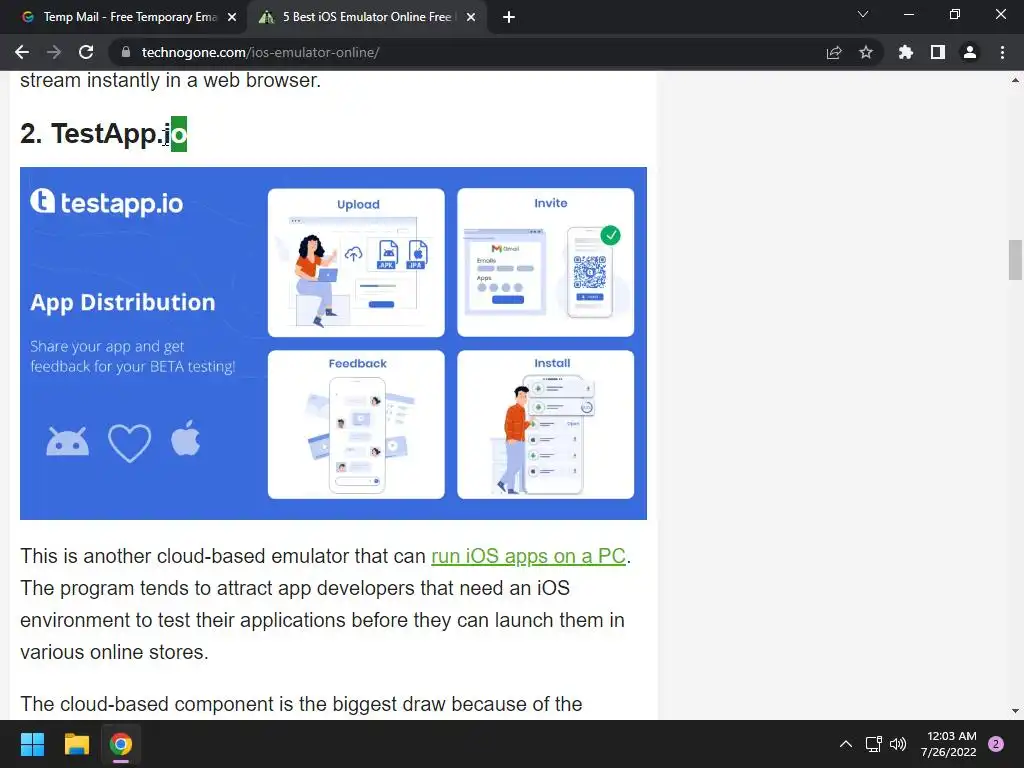The image size is (1024, 768).
Task: Share this page from address bar
Action: pyautogui.click(x=834, y=52)
